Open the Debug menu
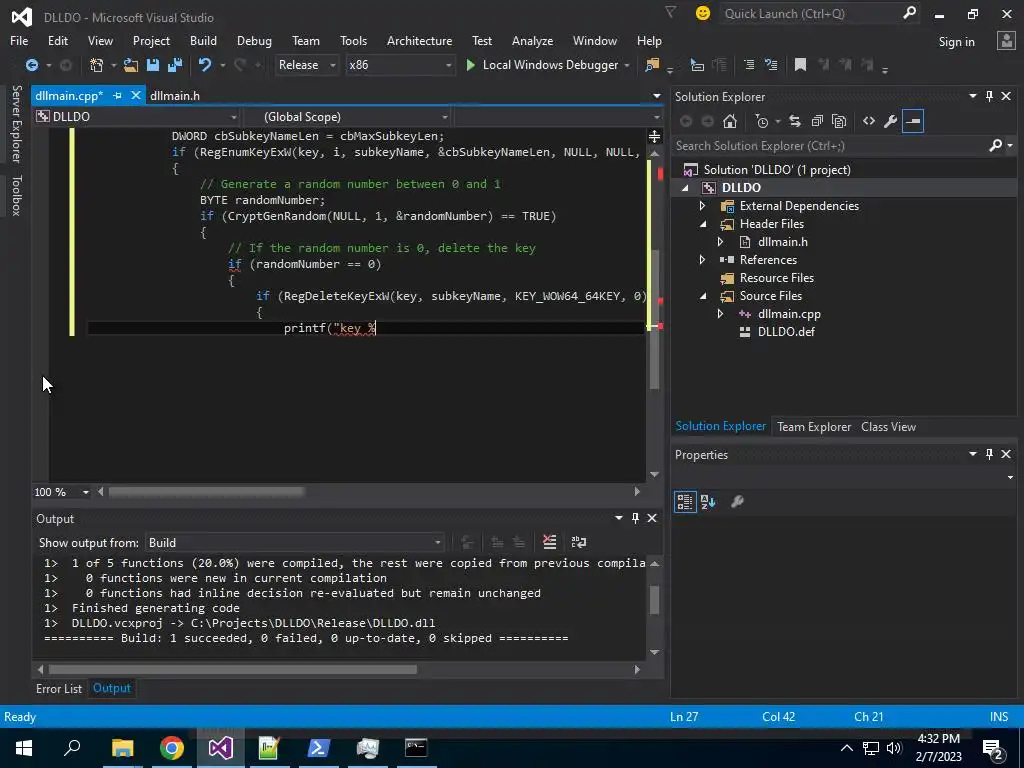This screenshot has height=768, width=1024. click(254, 40)
